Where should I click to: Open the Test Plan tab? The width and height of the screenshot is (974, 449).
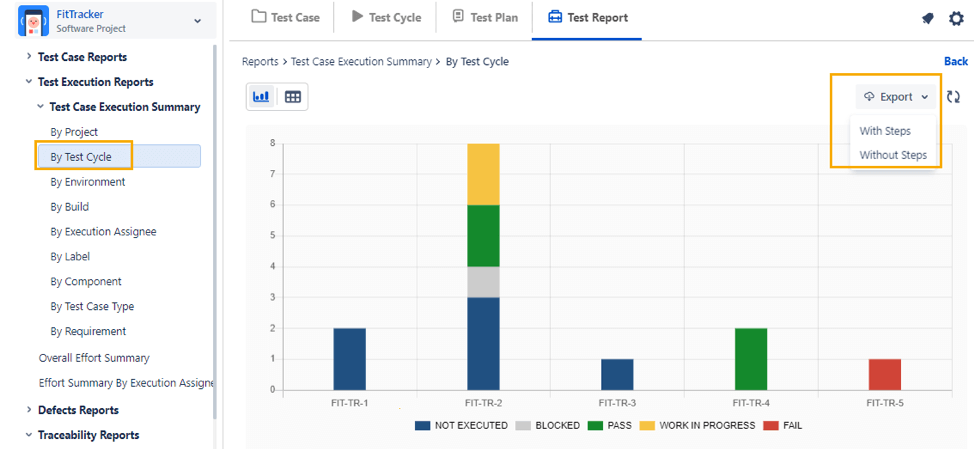[x=485, y=17]
